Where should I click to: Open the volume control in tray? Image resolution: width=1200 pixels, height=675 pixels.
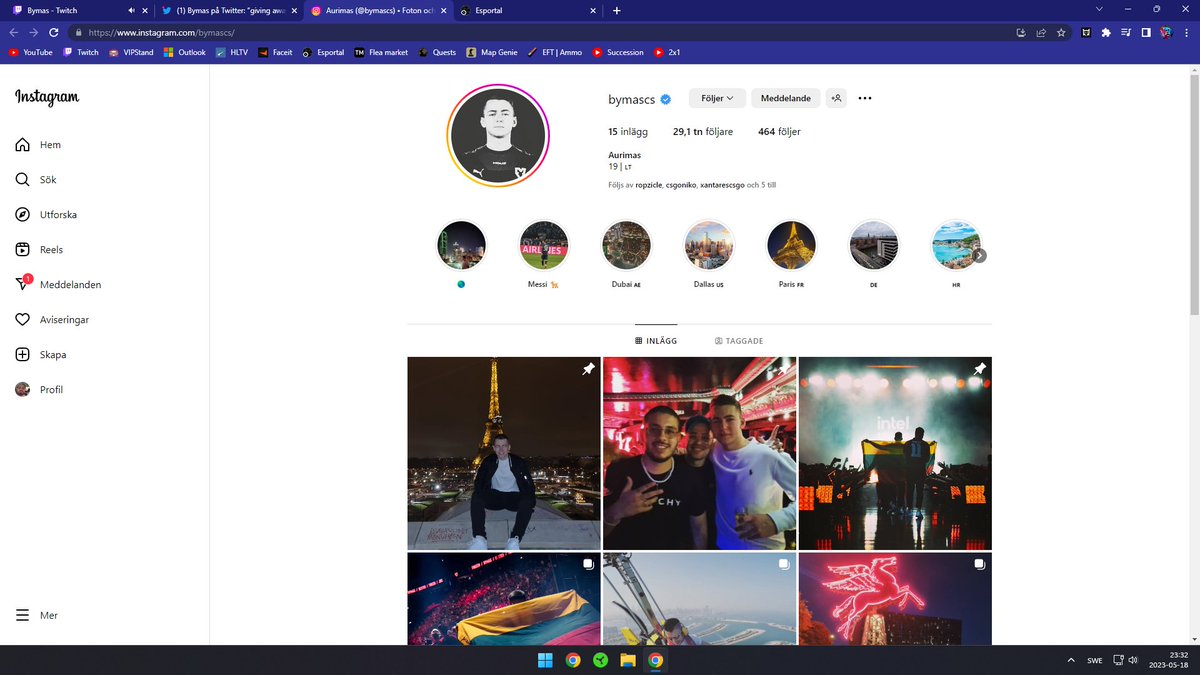pyautogui.click(x=1132, y=660)
